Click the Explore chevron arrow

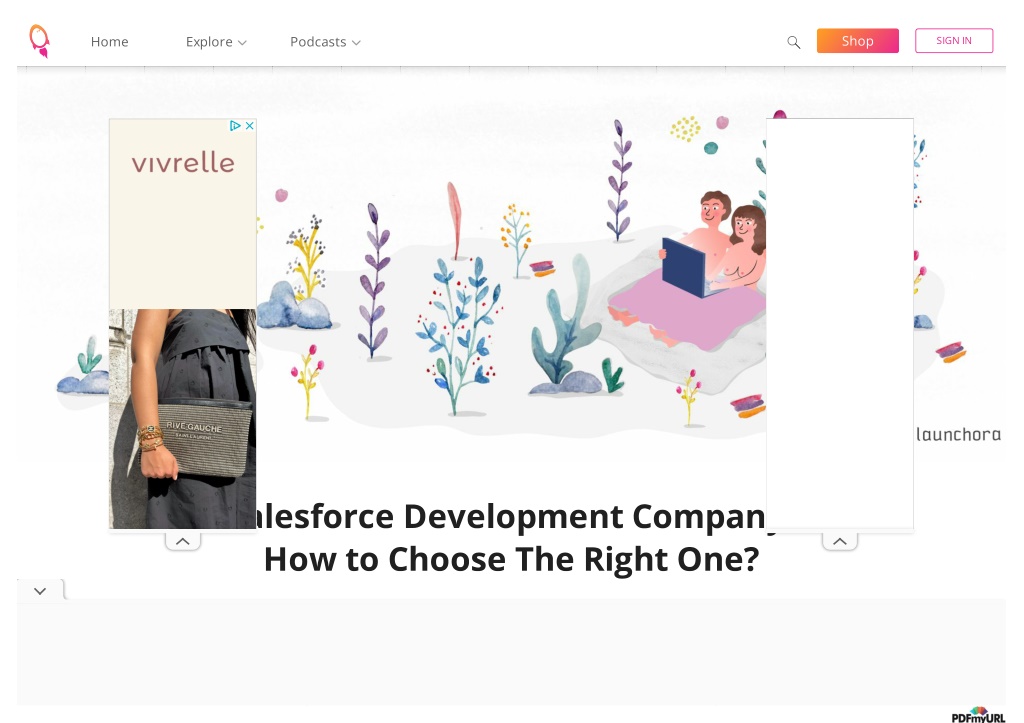point(242,42)
